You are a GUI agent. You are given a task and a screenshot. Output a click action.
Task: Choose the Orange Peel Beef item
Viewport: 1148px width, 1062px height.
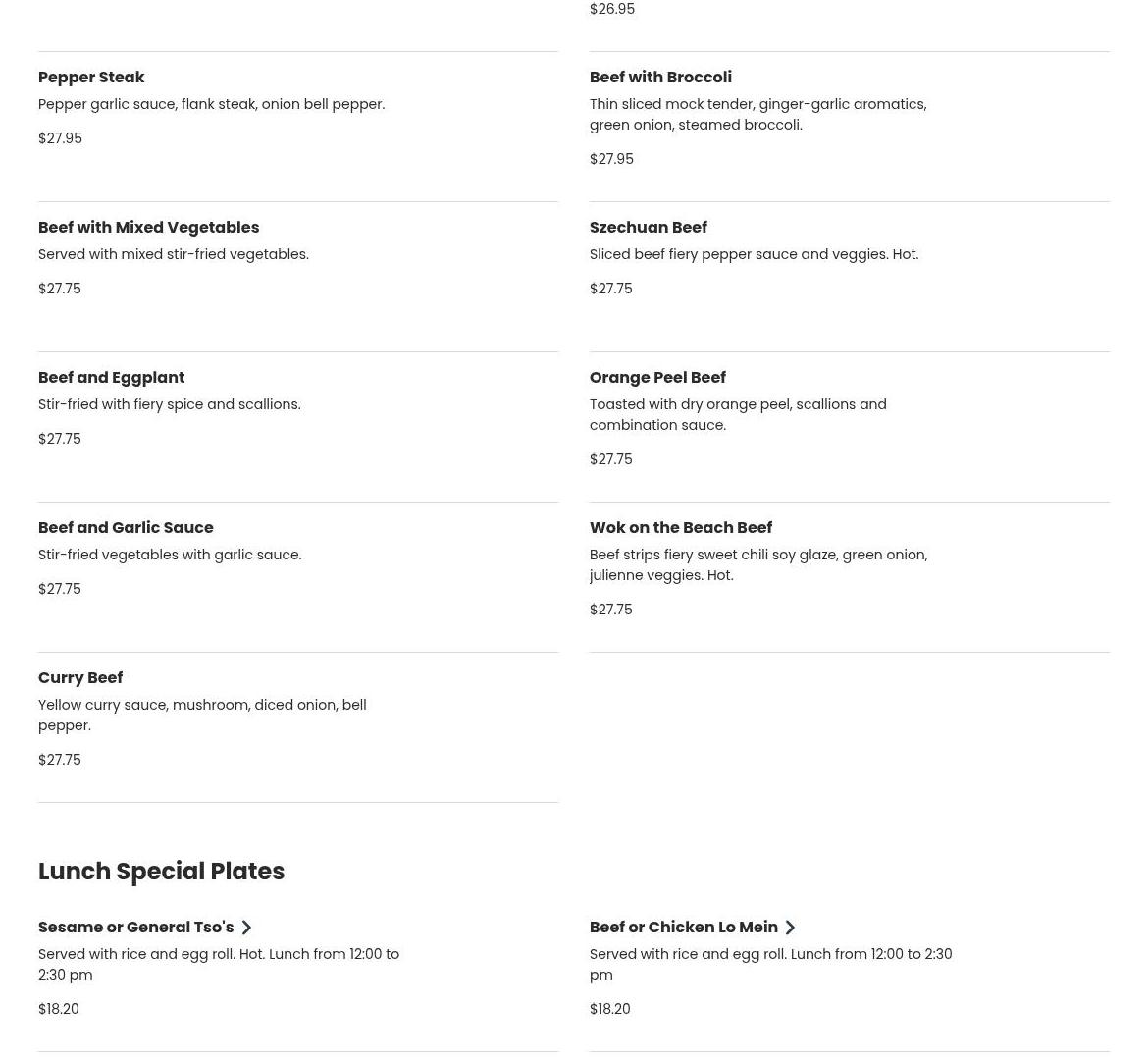tap(657, 377)
